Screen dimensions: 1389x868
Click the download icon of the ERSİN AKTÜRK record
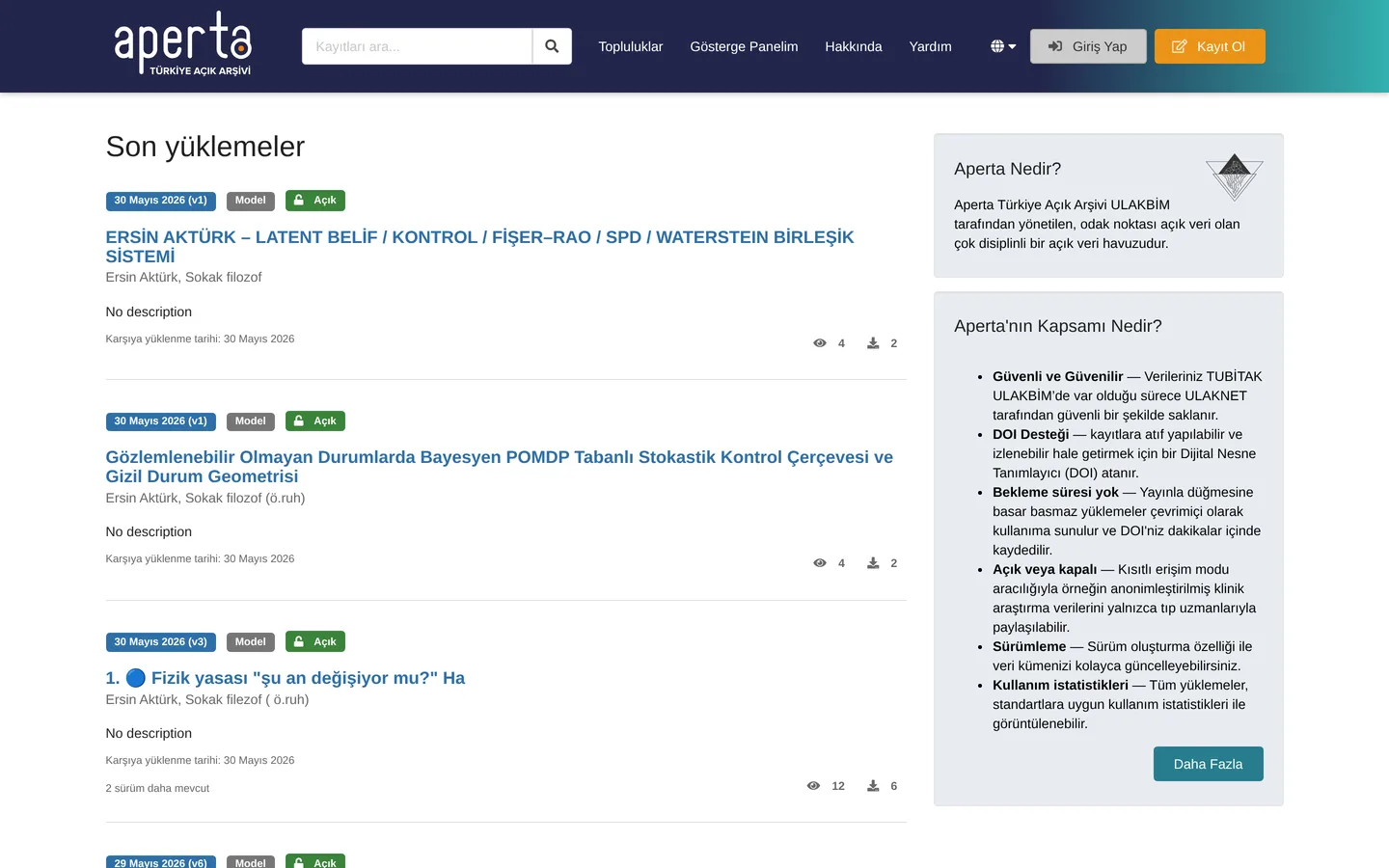point(873,343)
